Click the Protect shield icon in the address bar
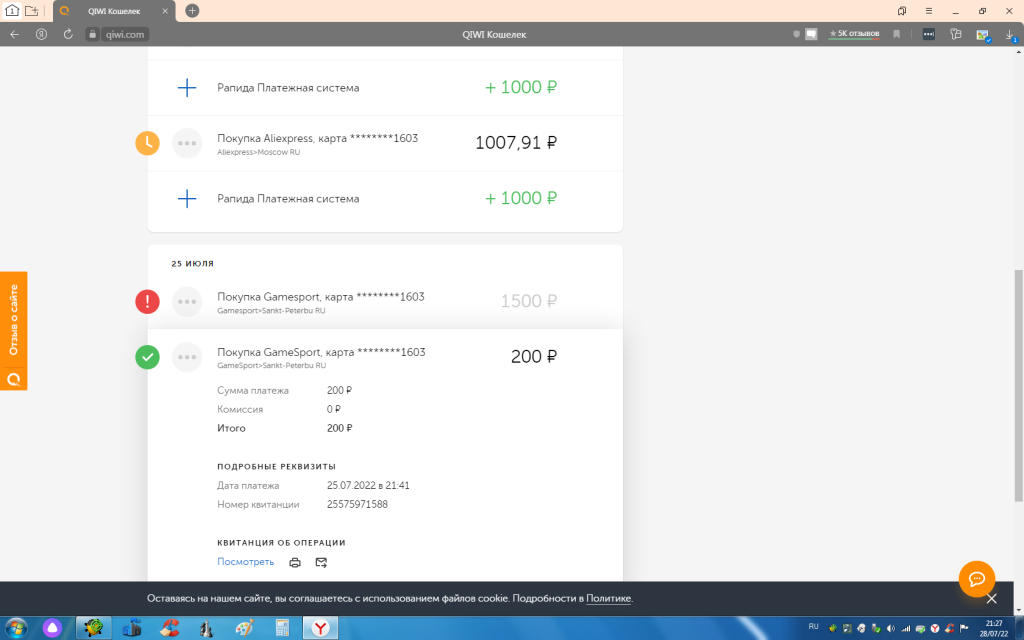1024x640 pixels. tap(796, 34)
